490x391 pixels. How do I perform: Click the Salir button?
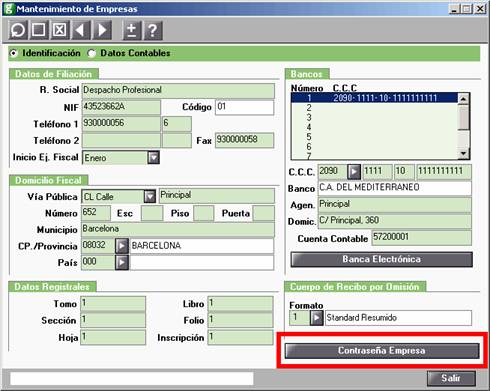pyautogui.click(x=451, y=378)
